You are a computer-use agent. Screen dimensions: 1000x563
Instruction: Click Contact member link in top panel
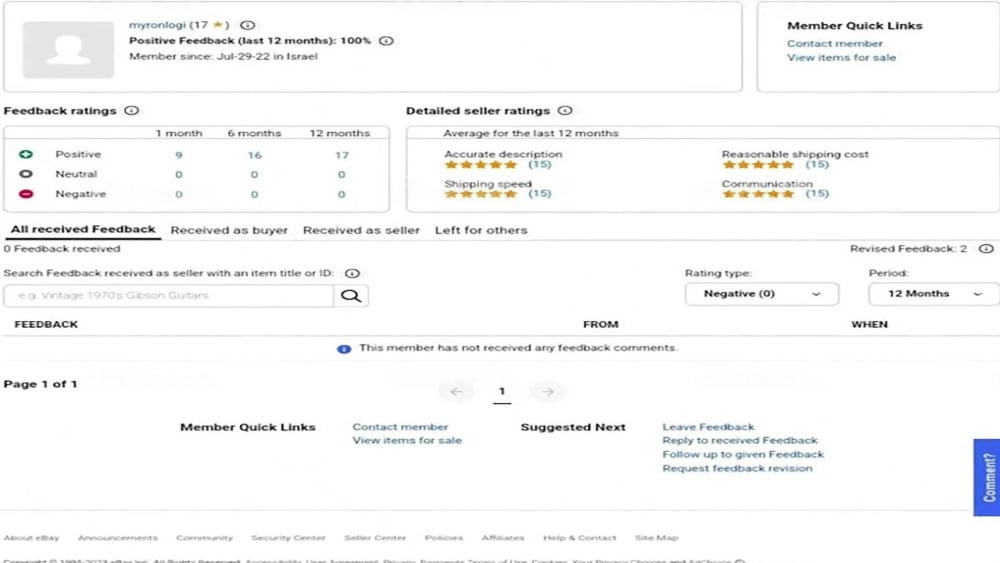[x=834, y=43]
